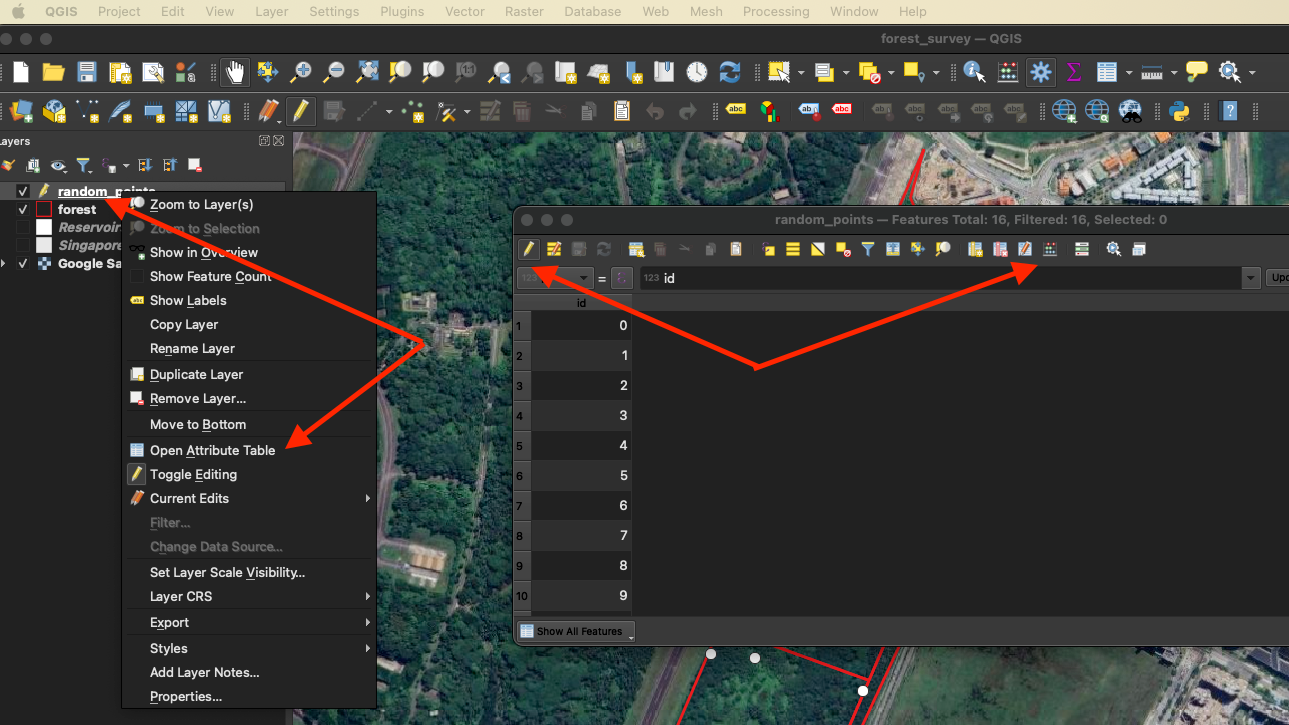1289x725 pixels.
Task: Click the Zoom Out magnifier tool
Action: [x=334, y=72]
